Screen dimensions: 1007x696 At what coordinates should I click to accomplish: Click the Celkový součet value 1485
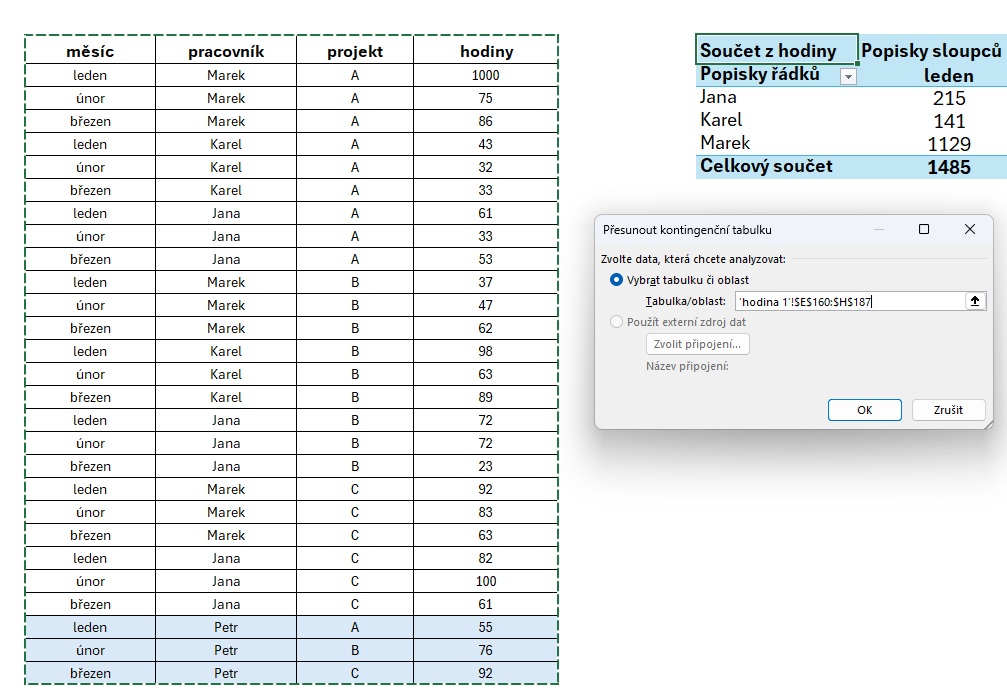(x=948, y=167)
